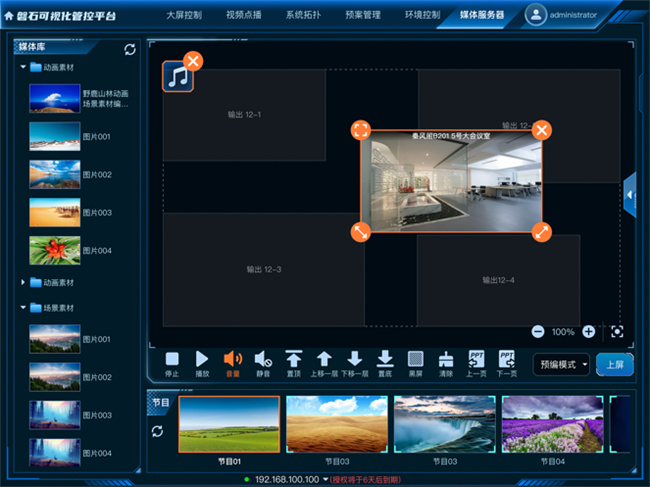Stop playback with 停止
The image size is (650, 487).
tap(172, 364)
